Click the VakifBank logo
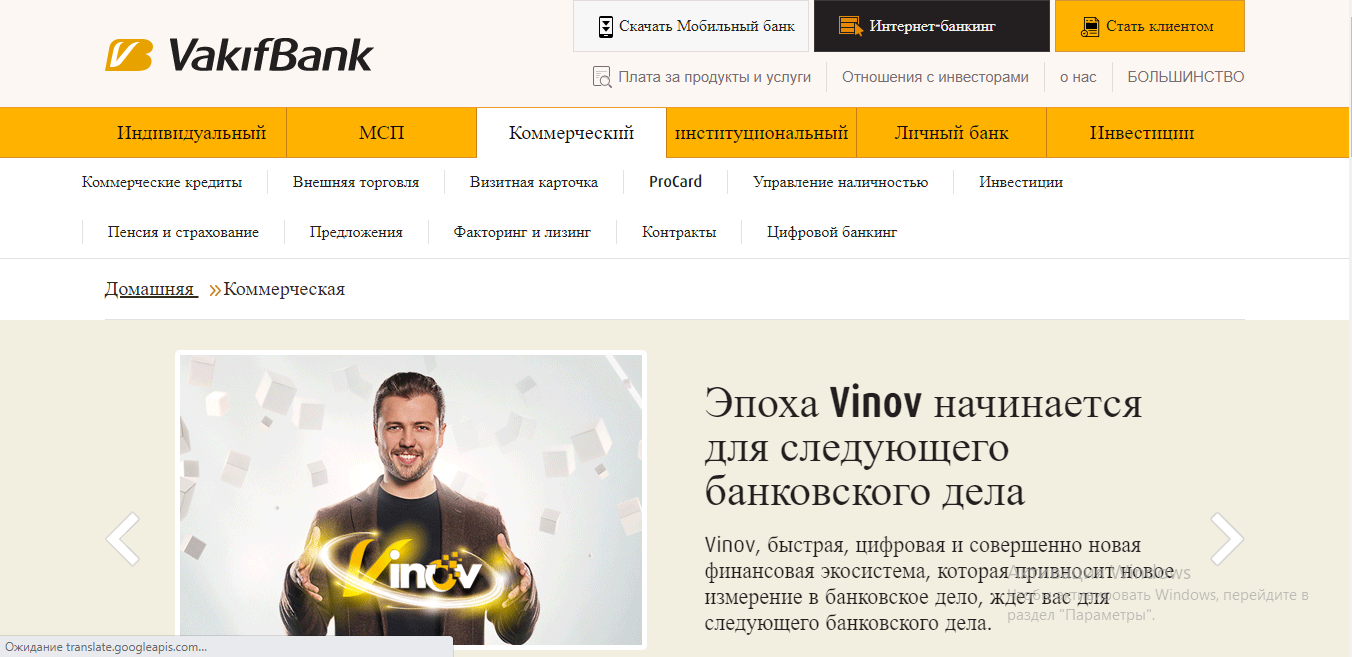This screenshot has height=657, width=1352. [239, 54]
